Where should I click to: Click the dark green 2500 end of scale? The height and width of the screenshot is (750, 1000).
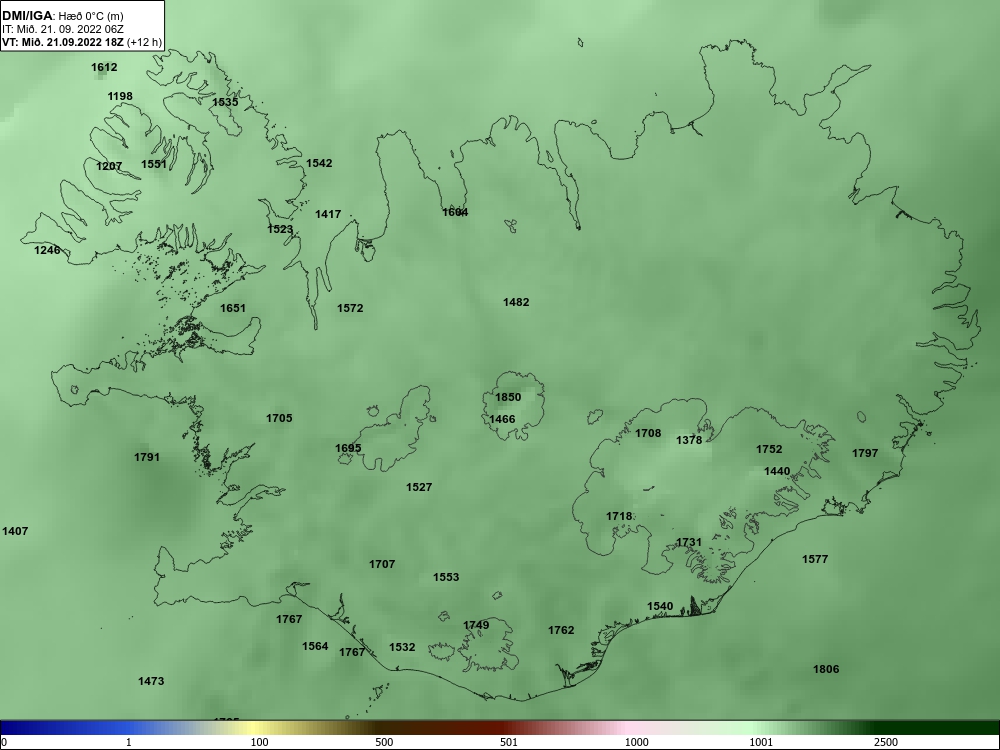(938, 728)
